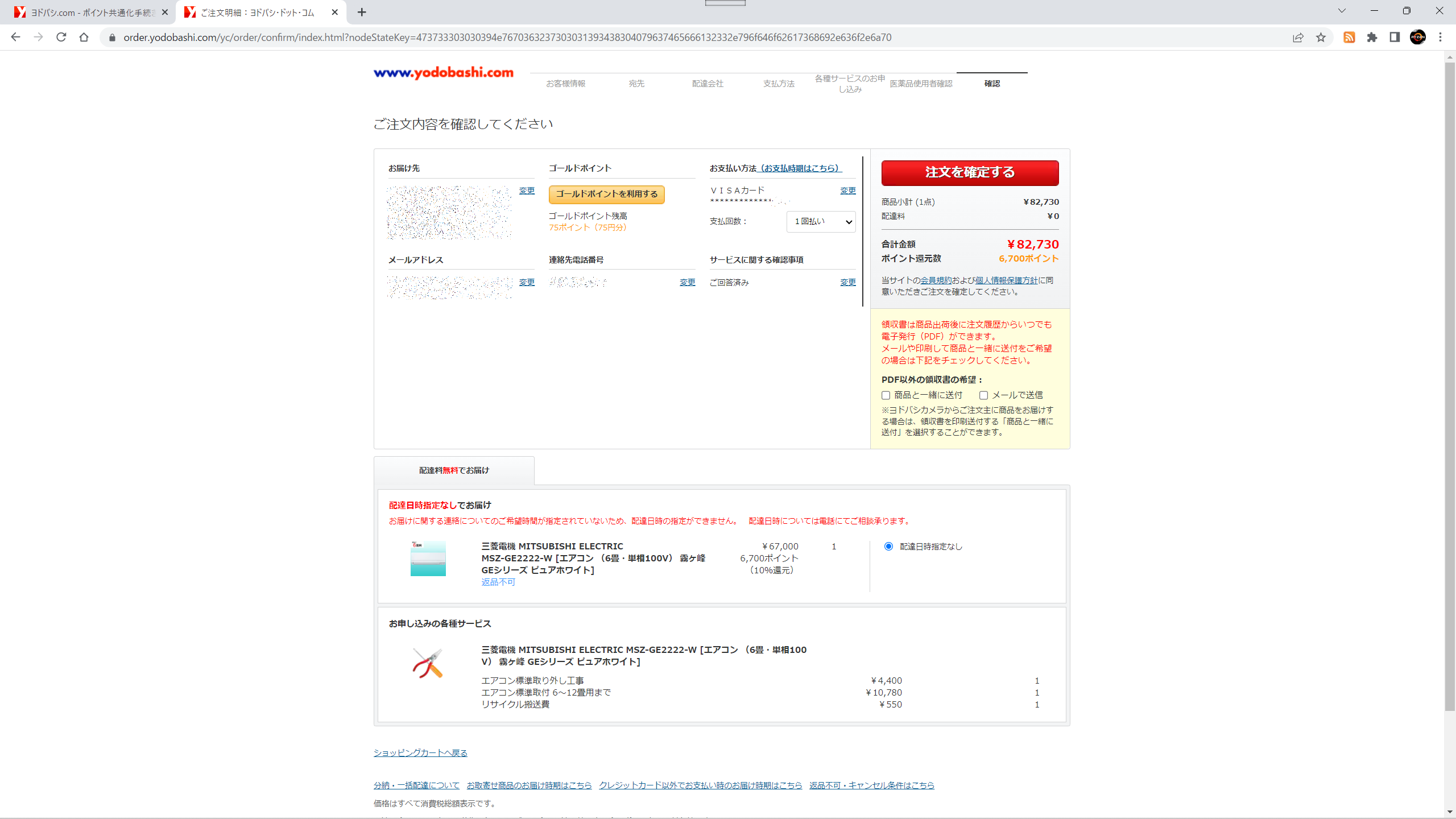Click the padlock site info icon
This screenshot has width=1456, height=819.
112,38
